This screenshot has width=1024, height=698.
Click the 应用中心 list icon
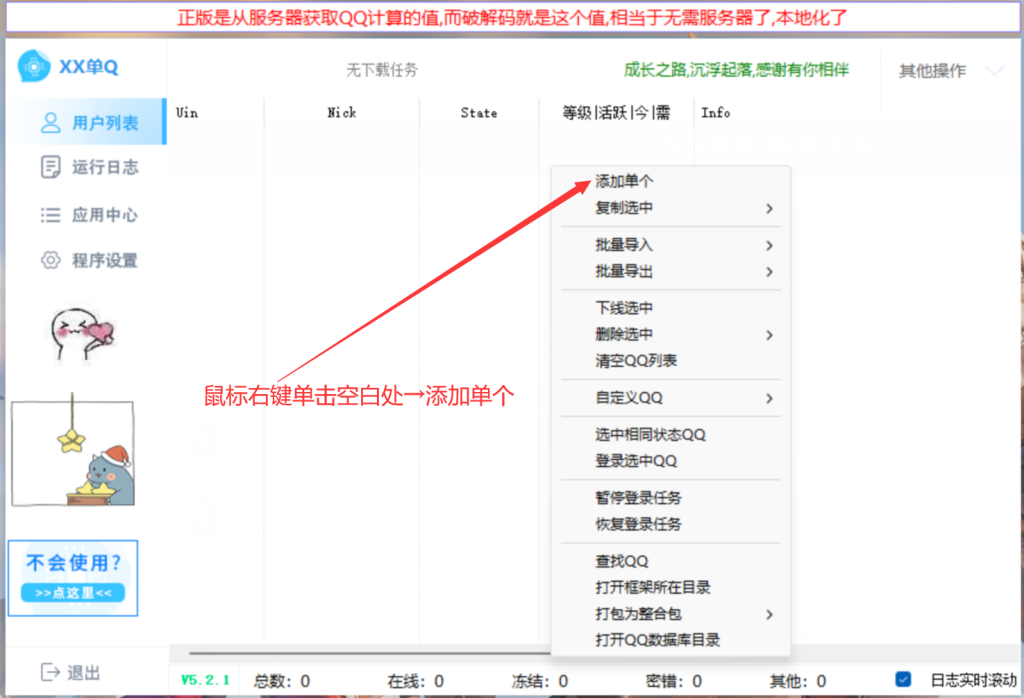[50, 215]
